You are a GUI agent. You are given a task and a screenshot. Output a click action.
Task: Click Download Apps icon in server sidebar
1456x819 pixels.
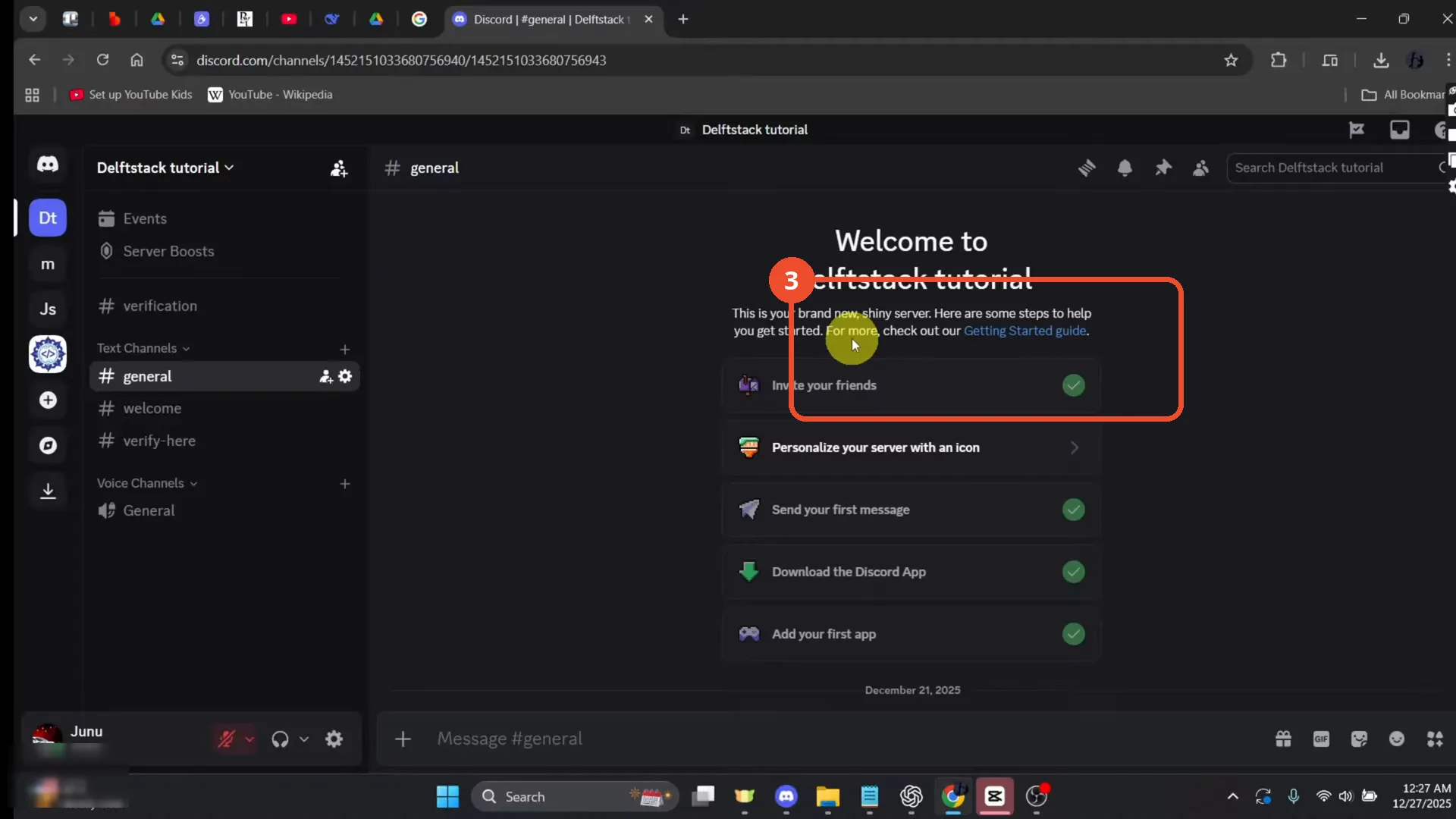click(x=48, y=491)
